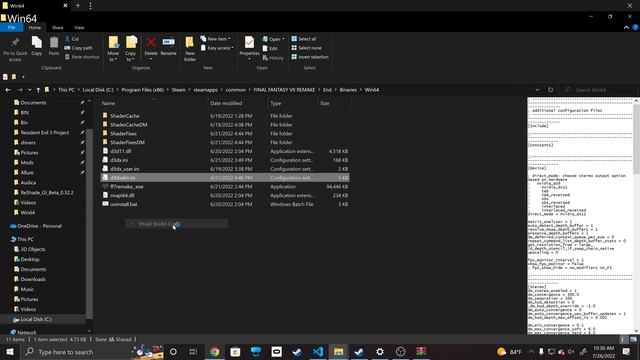Image resolution: width=640 pixels, height=360 pixels.
Task: Expand the address bar history dropdown
Action: tap(537, 90)
